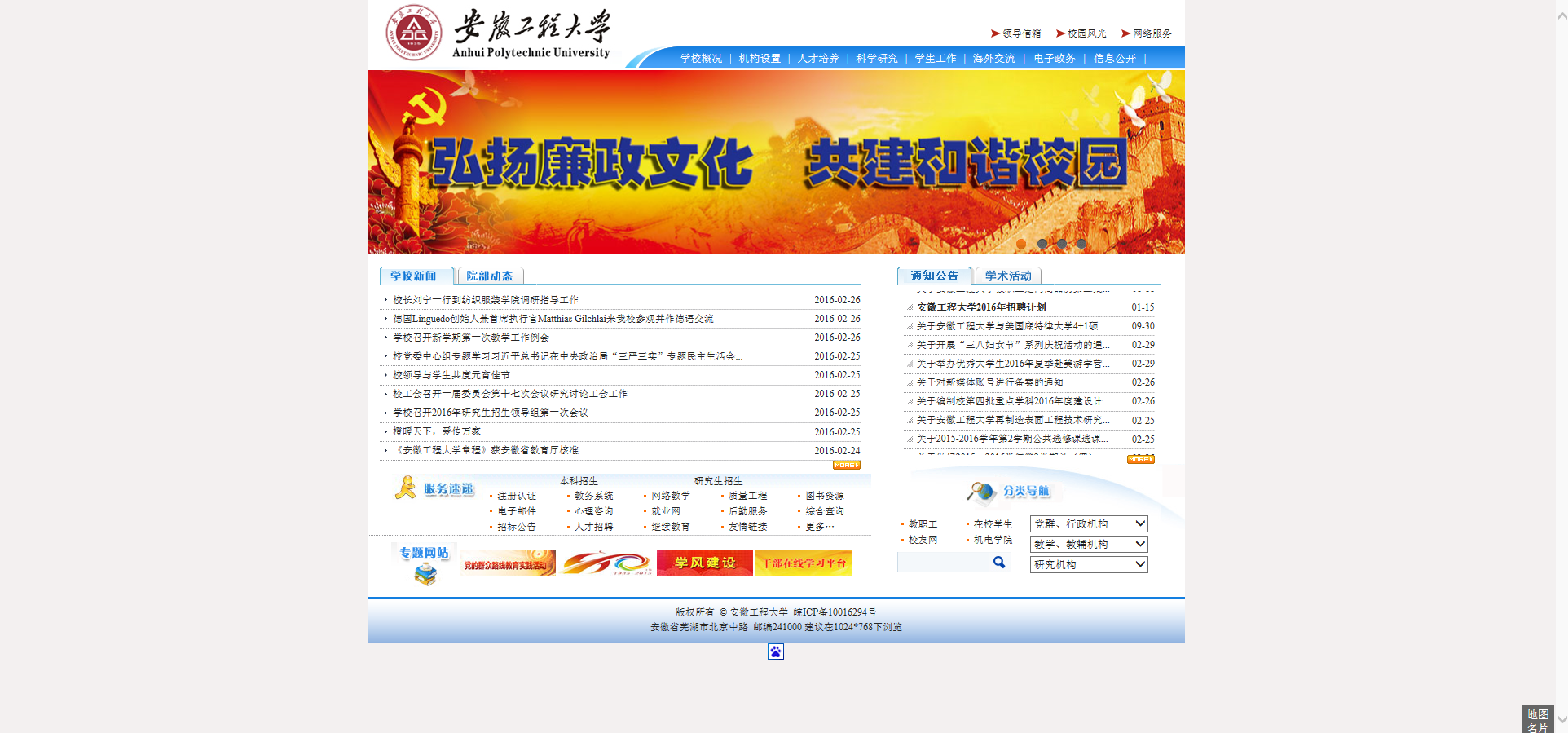
Task: Click the search input field
Action: pos(944,563)
